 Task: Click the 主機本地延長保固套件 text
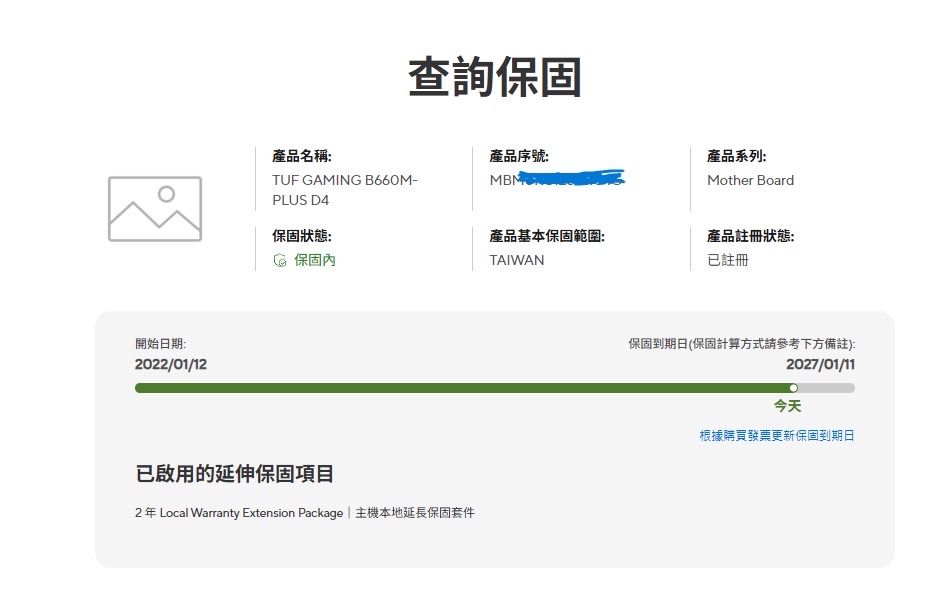(x=415, y=513)
